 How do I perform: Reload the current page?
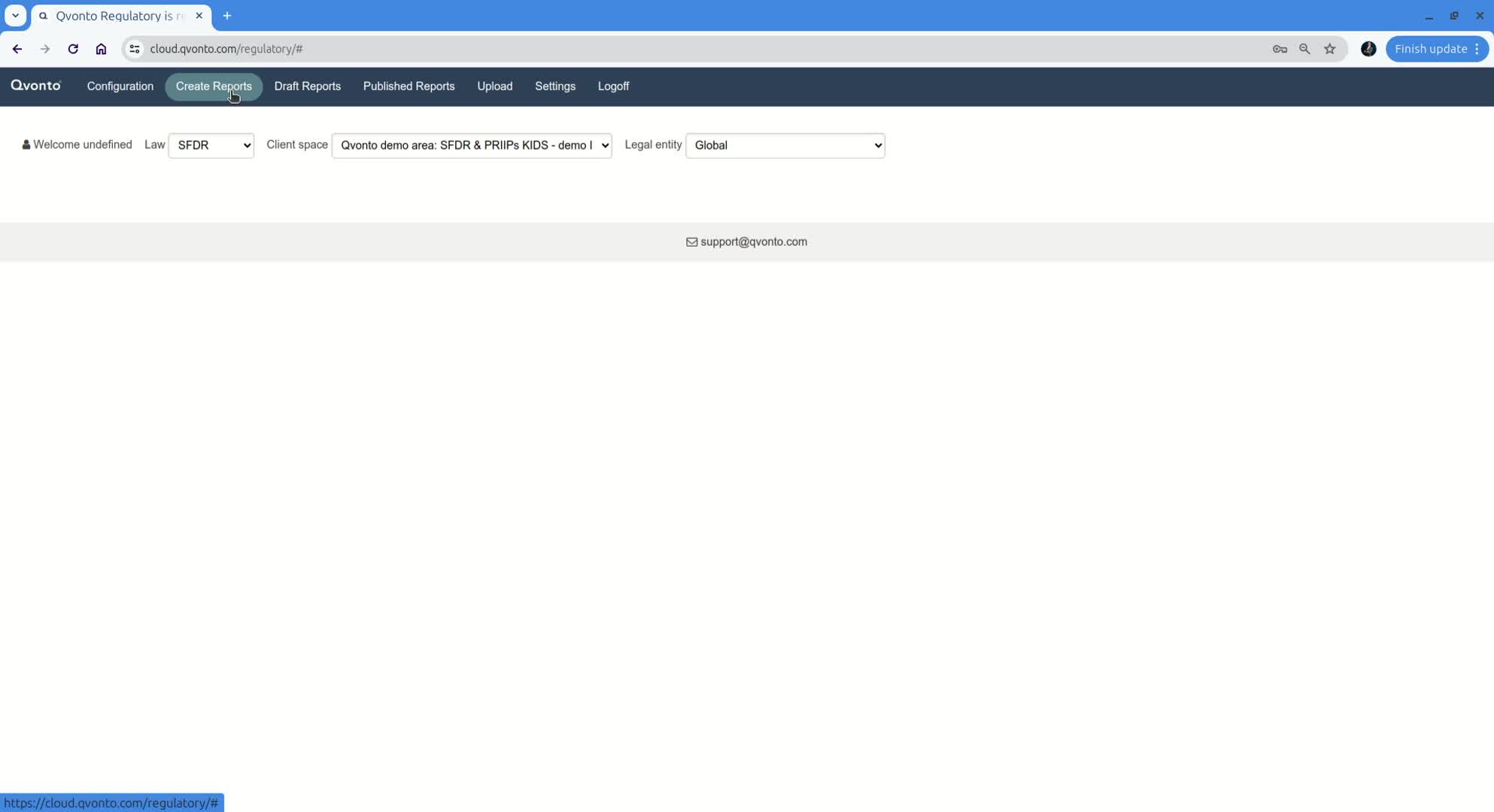click(x=73, y=49)
